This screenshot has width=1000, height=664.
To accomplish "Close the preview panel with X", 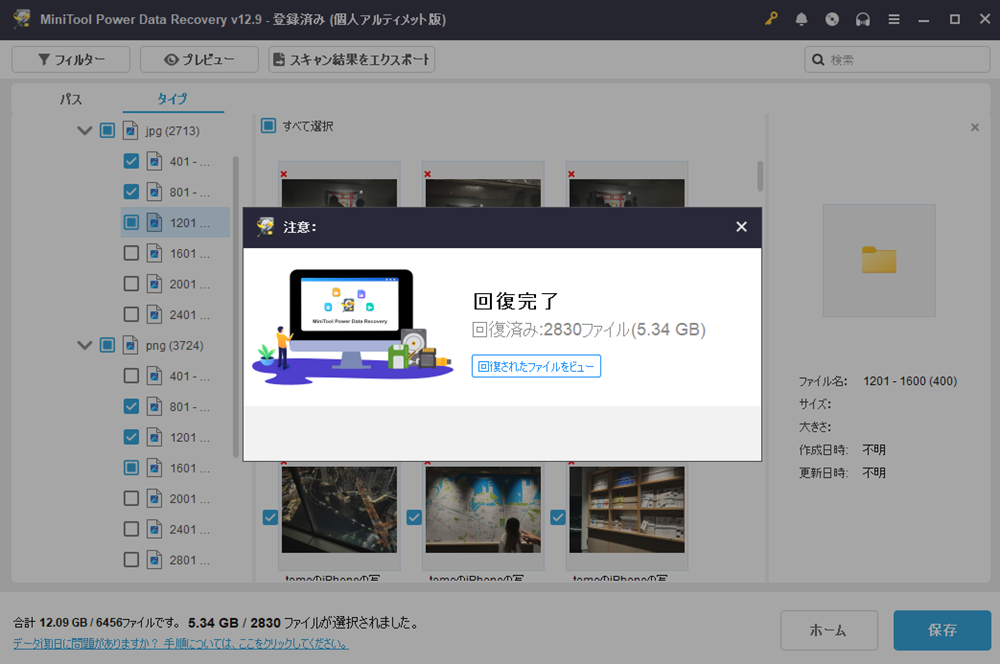I will click(974, 128).
